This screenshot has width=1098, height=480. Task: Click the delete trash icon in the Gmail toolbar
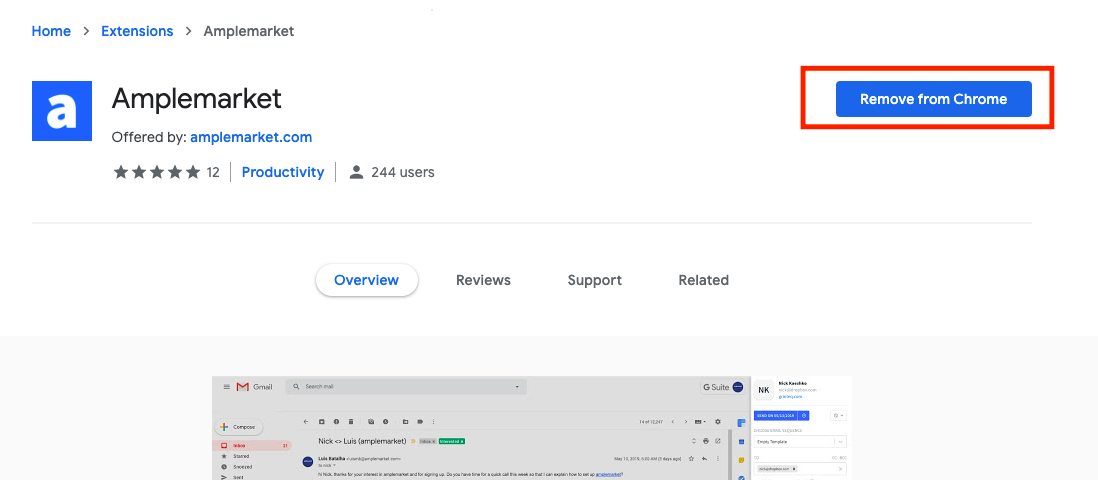pyautogui.click(x=351, y=422)
